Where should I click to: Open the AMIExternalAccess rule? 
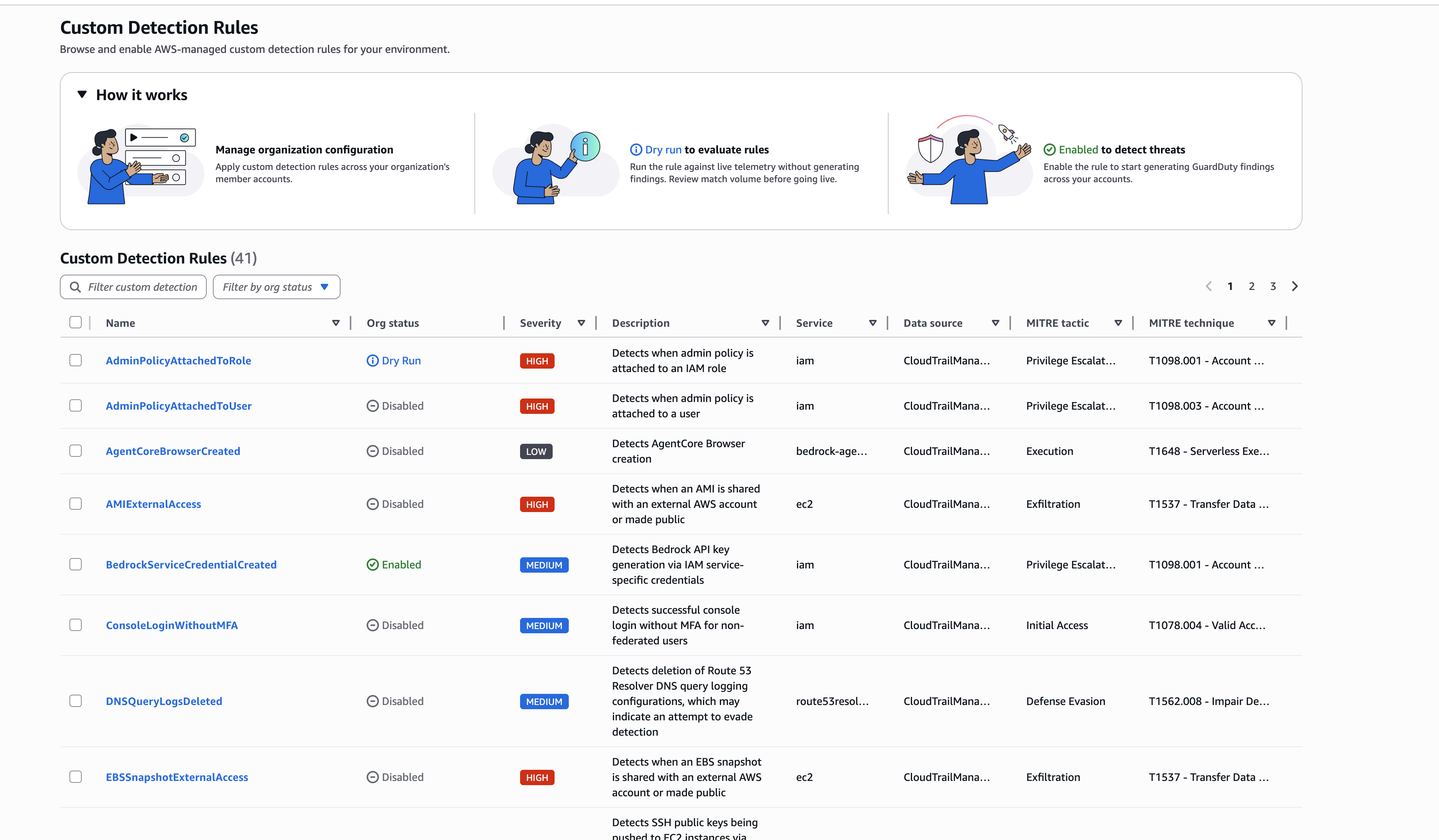tap(153, 504)
